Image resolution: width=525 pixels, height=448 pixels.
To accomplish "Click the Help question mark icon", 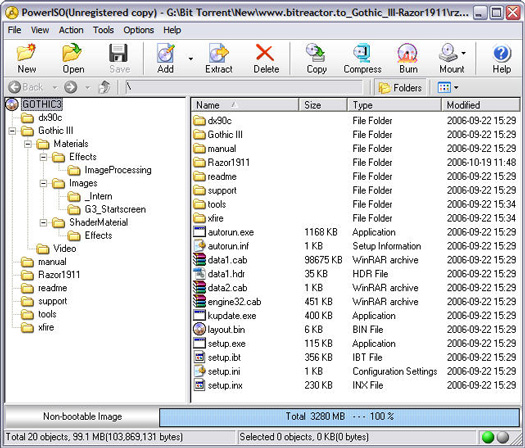I will click(x=501, y=53).
